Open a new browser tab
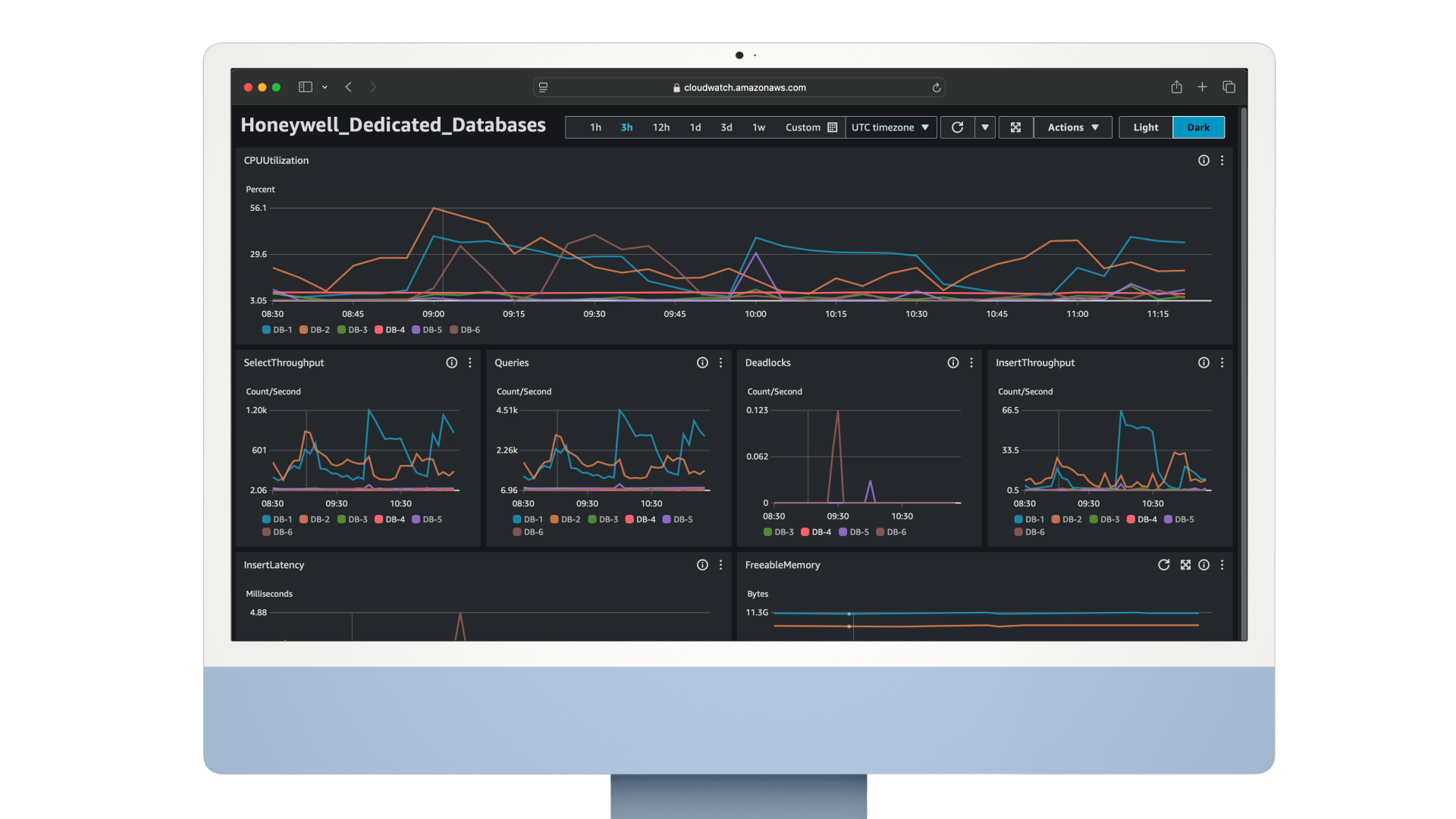Image resolution: width=1456 pixels, height=819 pixels. tap(1202, 87)
